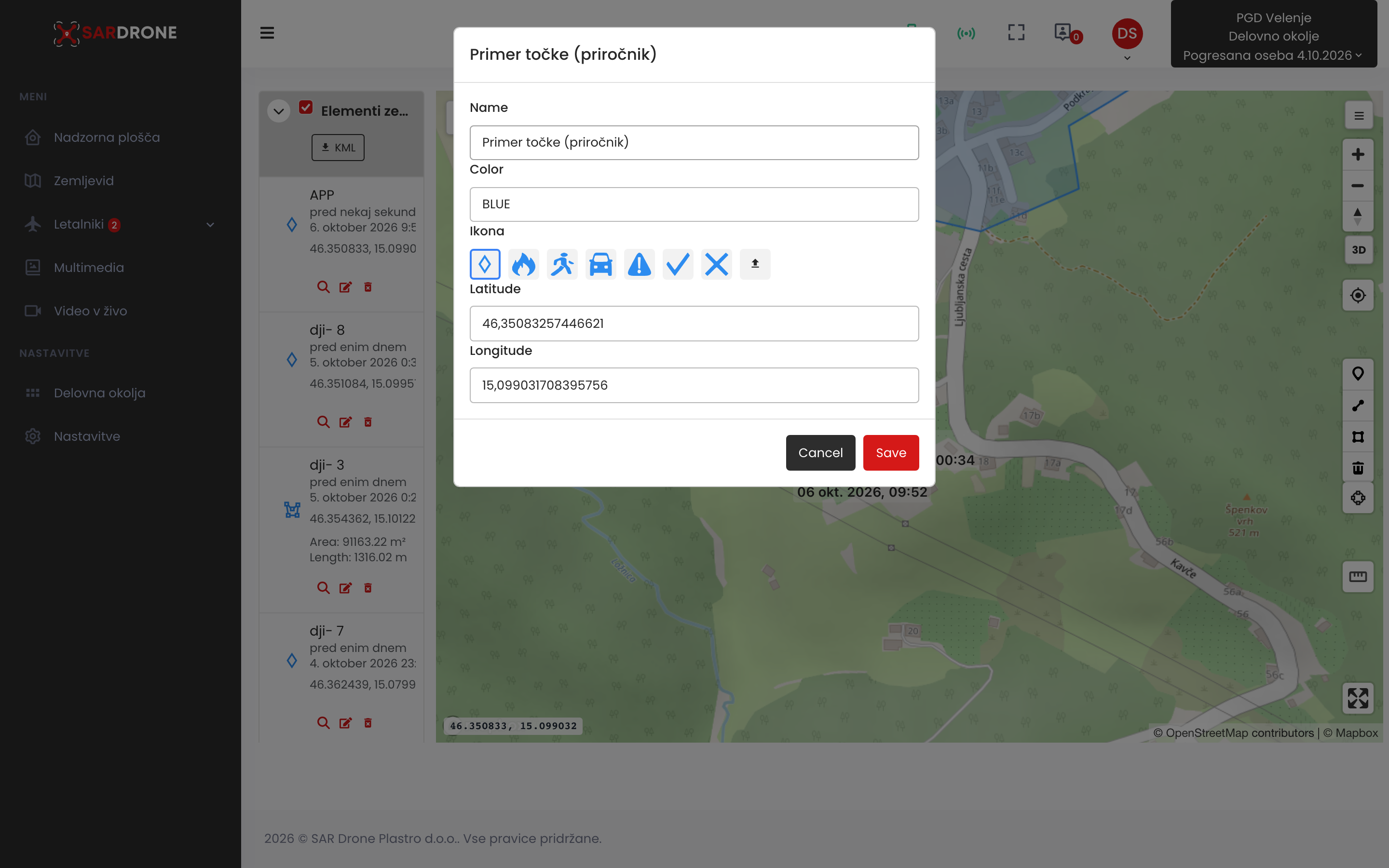Edit the Longitude value field

694,385
